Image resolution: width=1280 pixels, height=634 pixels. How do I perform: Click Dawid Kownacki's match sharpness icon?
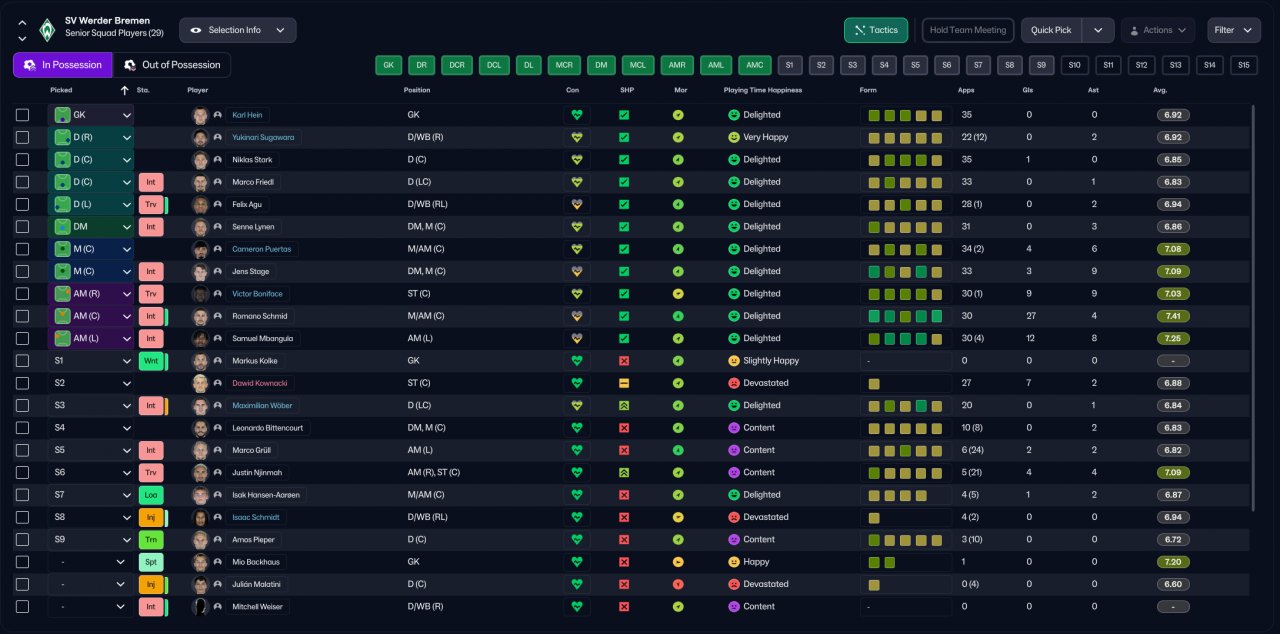(x=624, y=383)
